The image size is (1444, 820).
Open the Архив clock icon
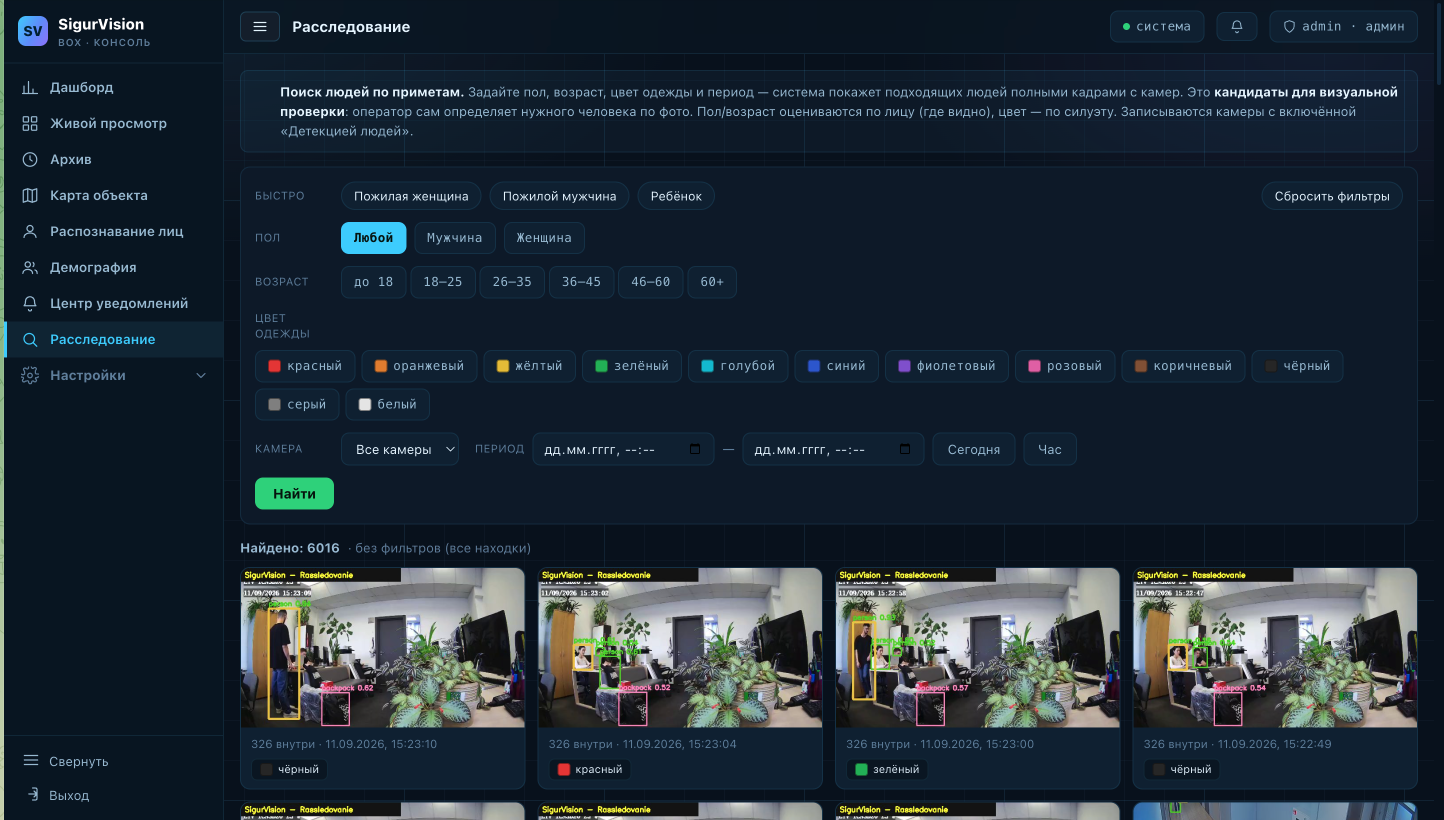[30, 159]
